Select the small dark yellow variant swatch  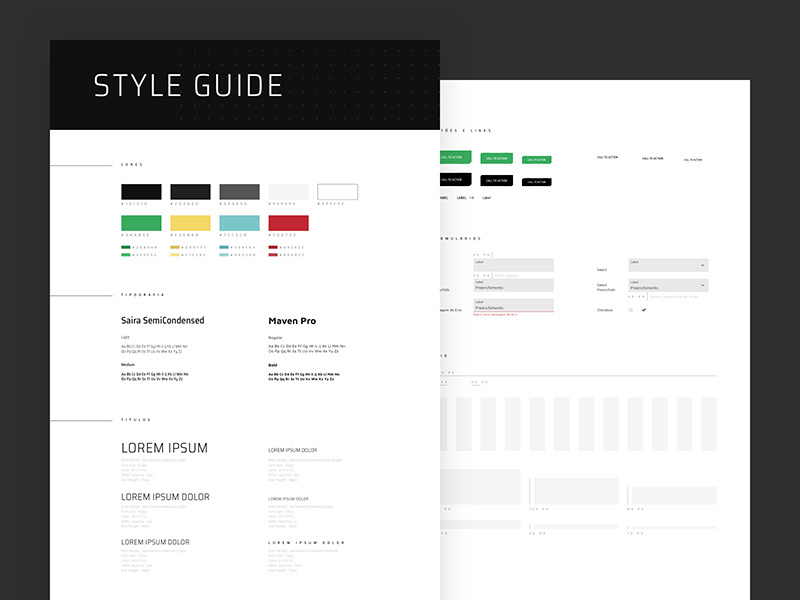[174, 247]
